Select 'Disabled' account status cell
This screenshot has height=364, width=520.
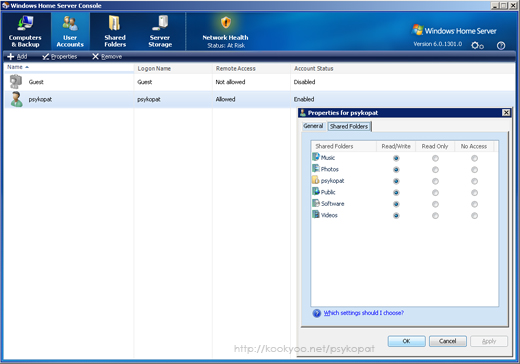304,82
